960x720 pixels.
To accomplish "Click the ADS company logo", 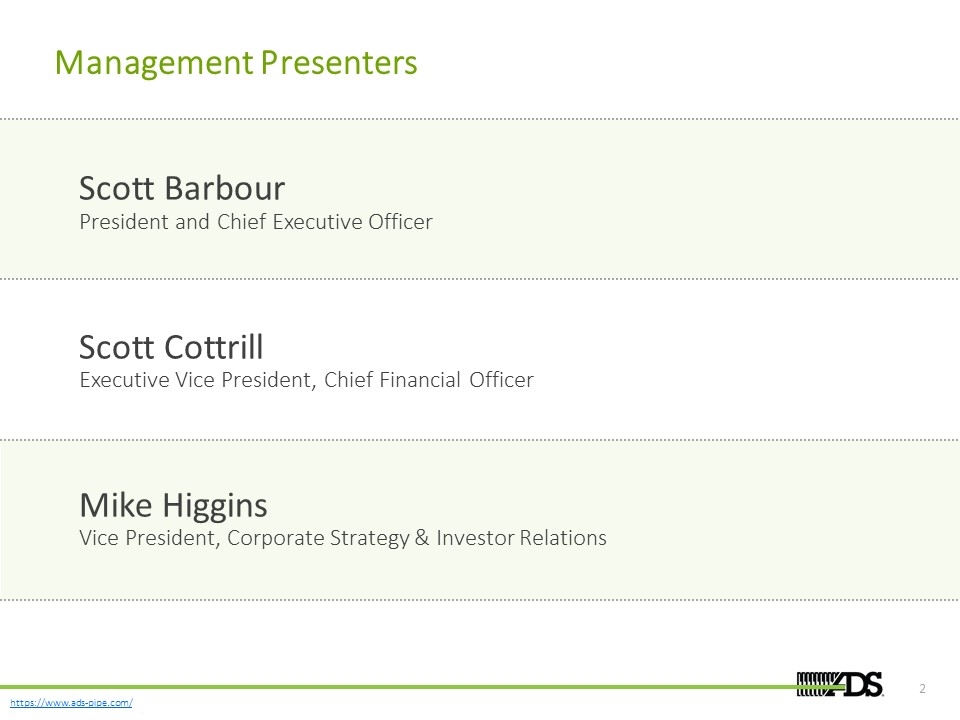I will pos(839,684).
